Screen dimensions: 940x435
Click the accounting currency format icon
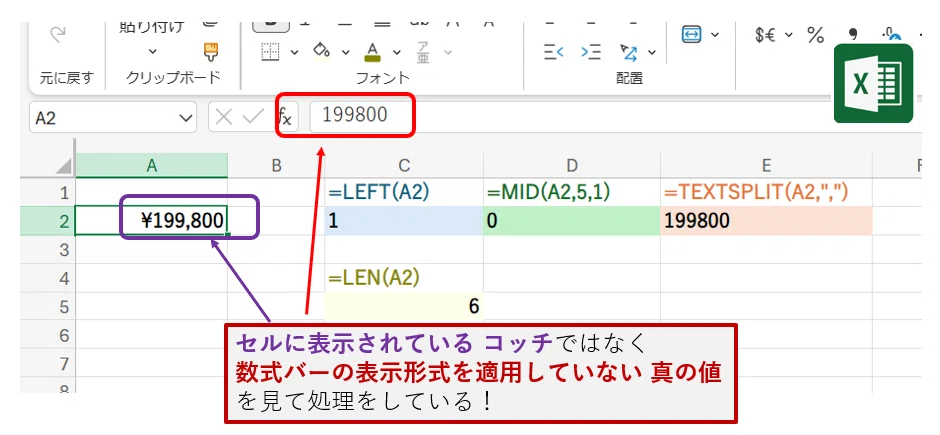point(766,35)
